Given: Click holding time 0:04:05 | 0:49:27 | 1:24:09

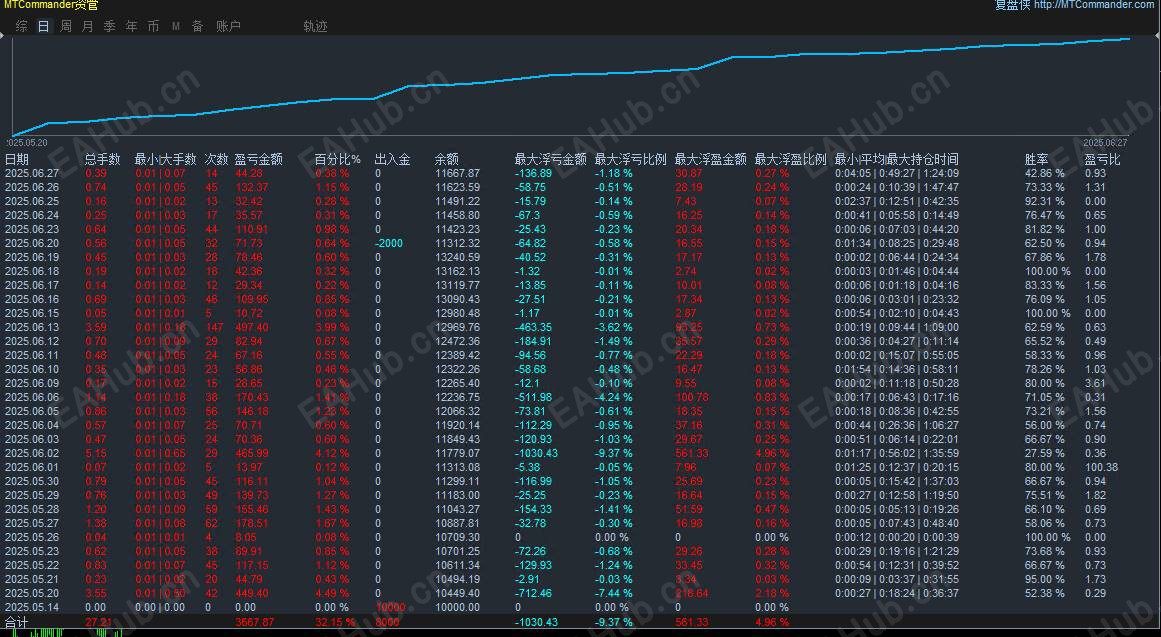Looking at the screenshot, I should (897, 173).
